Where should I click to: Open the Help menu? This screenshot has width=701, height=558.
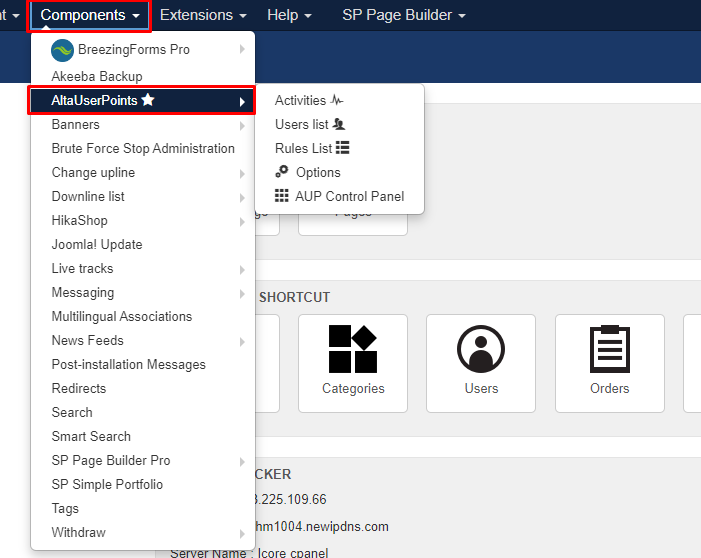pyautogui.click(x=289, y=15)
